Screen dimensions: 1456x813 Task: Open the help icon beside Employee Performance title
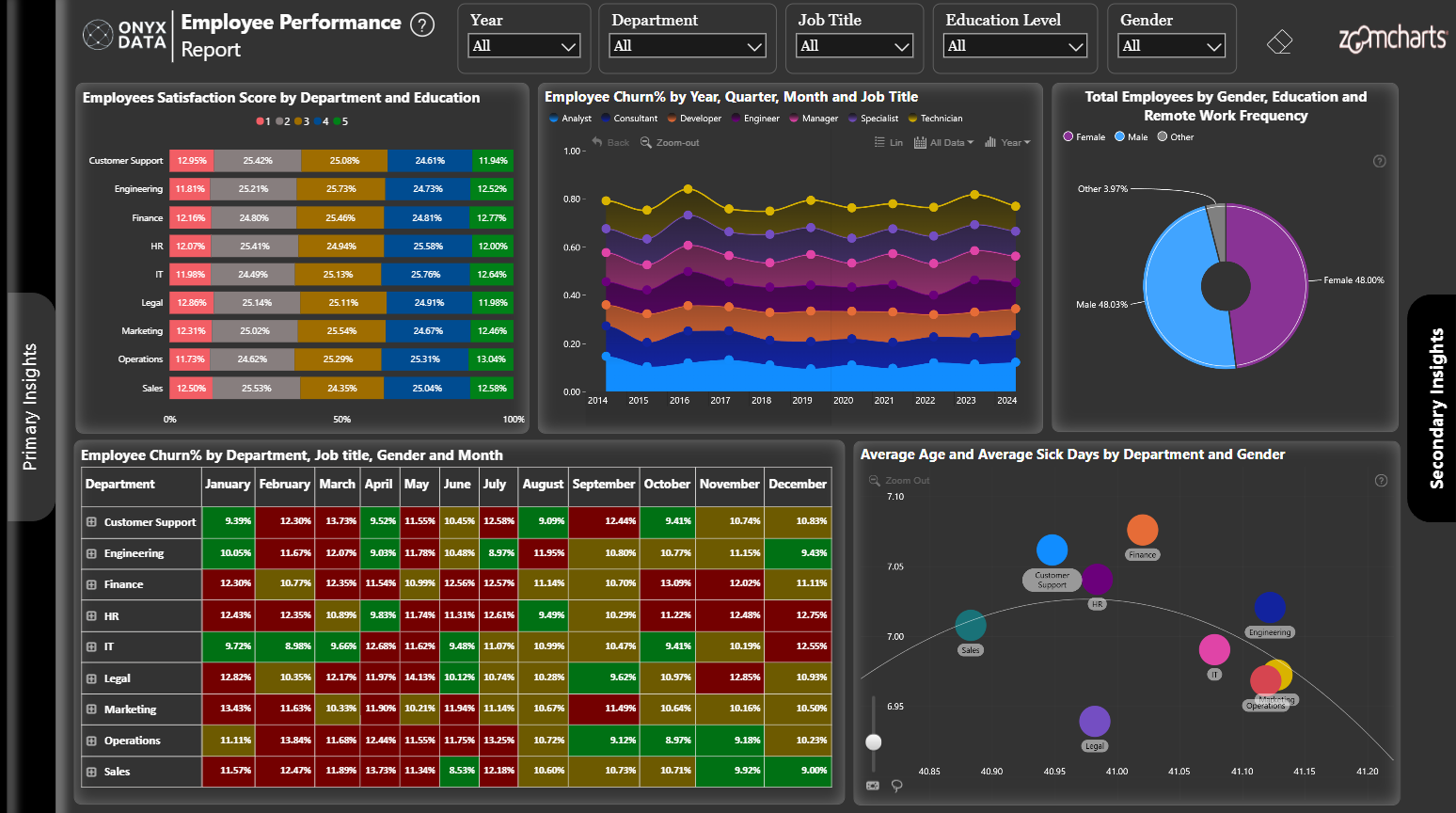pos(423,24)
